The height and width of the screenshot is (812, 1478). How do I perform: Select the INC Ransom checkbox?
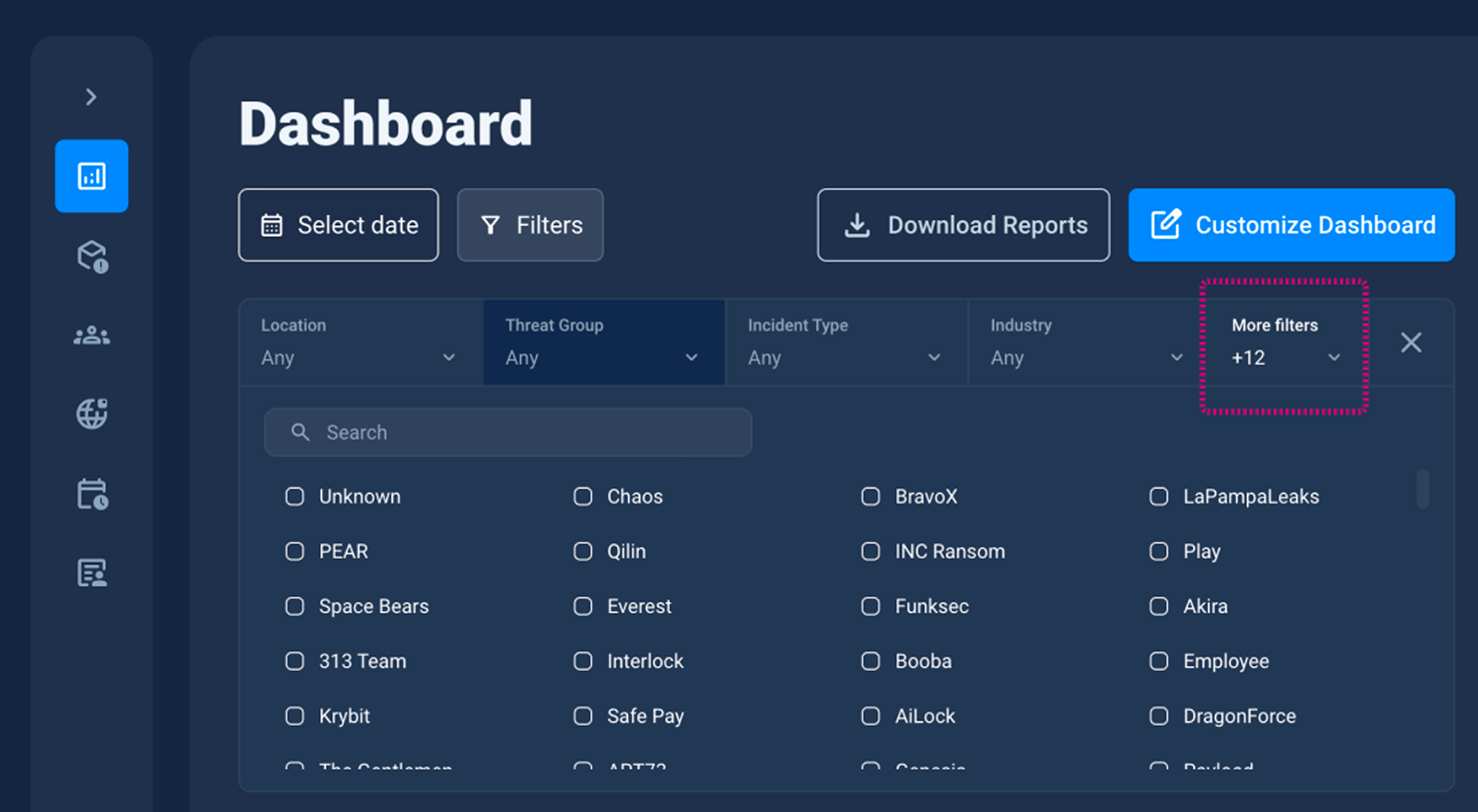coord(871,552)
